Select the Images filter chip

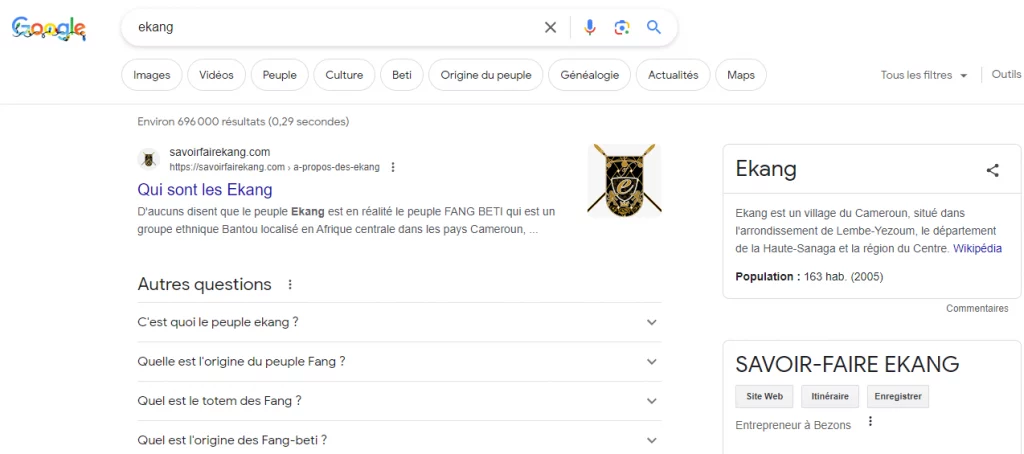pos(152,75)
